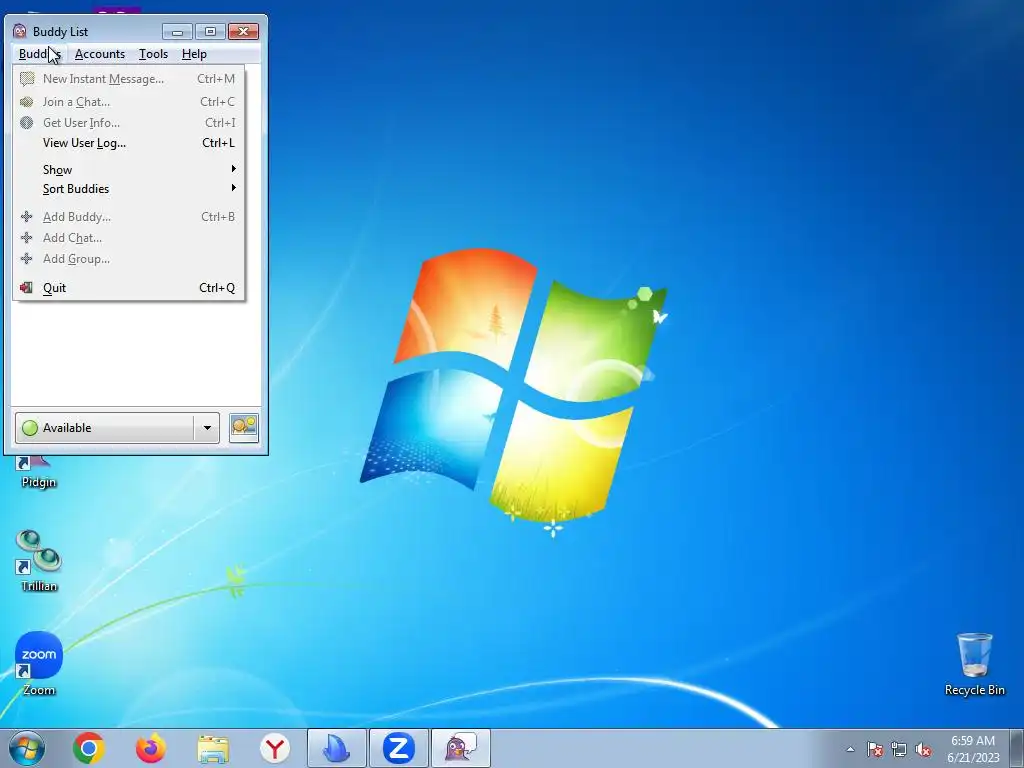This screenshot has height=768, width=1024.
Task: Maximize the Buddy List window
Action: click(x=210, y=31)
